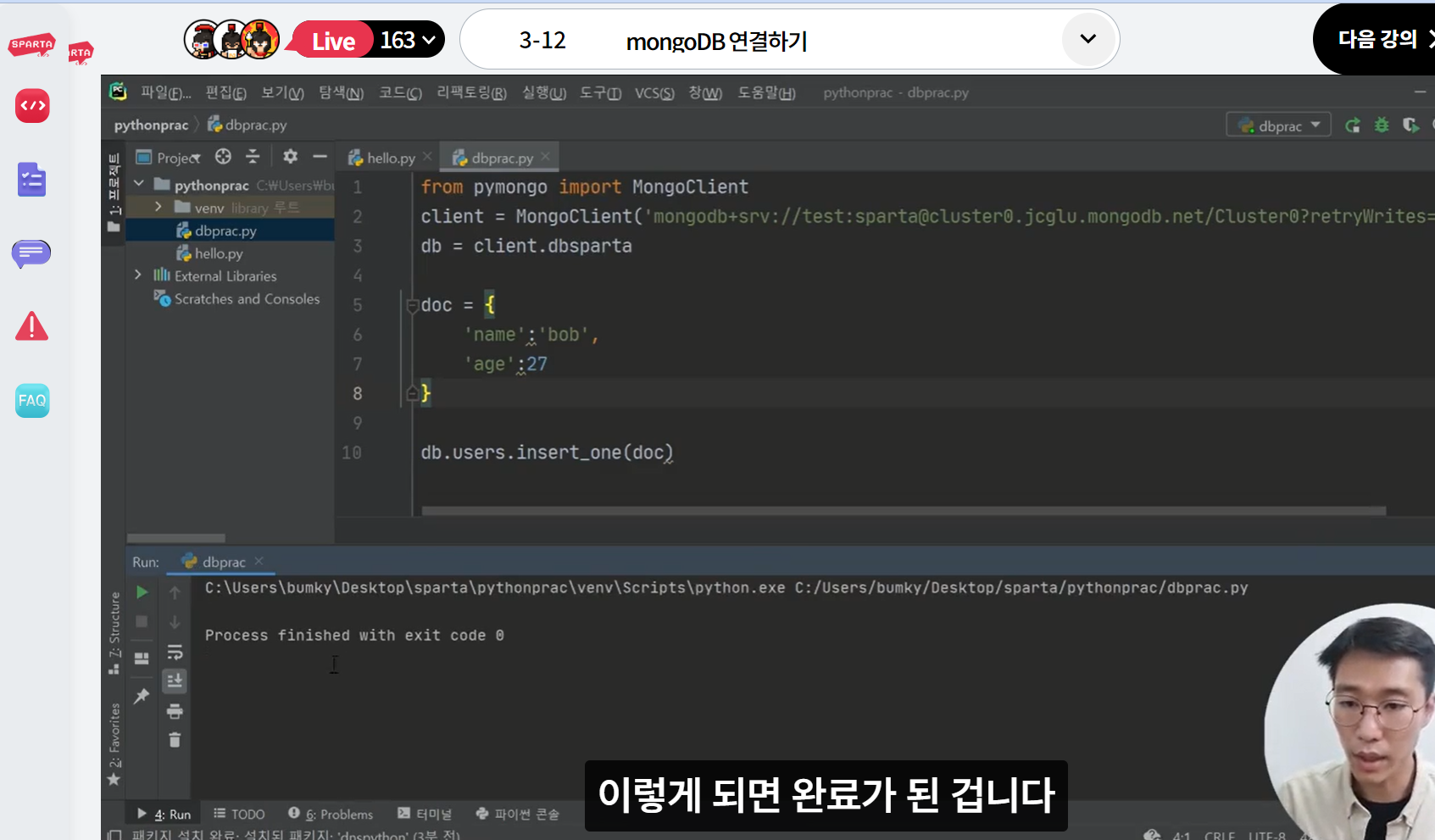Click the pin tab icon in Run panel
Screen dimensions: 1435x840
pyautogui.click(x=142, y=696)
